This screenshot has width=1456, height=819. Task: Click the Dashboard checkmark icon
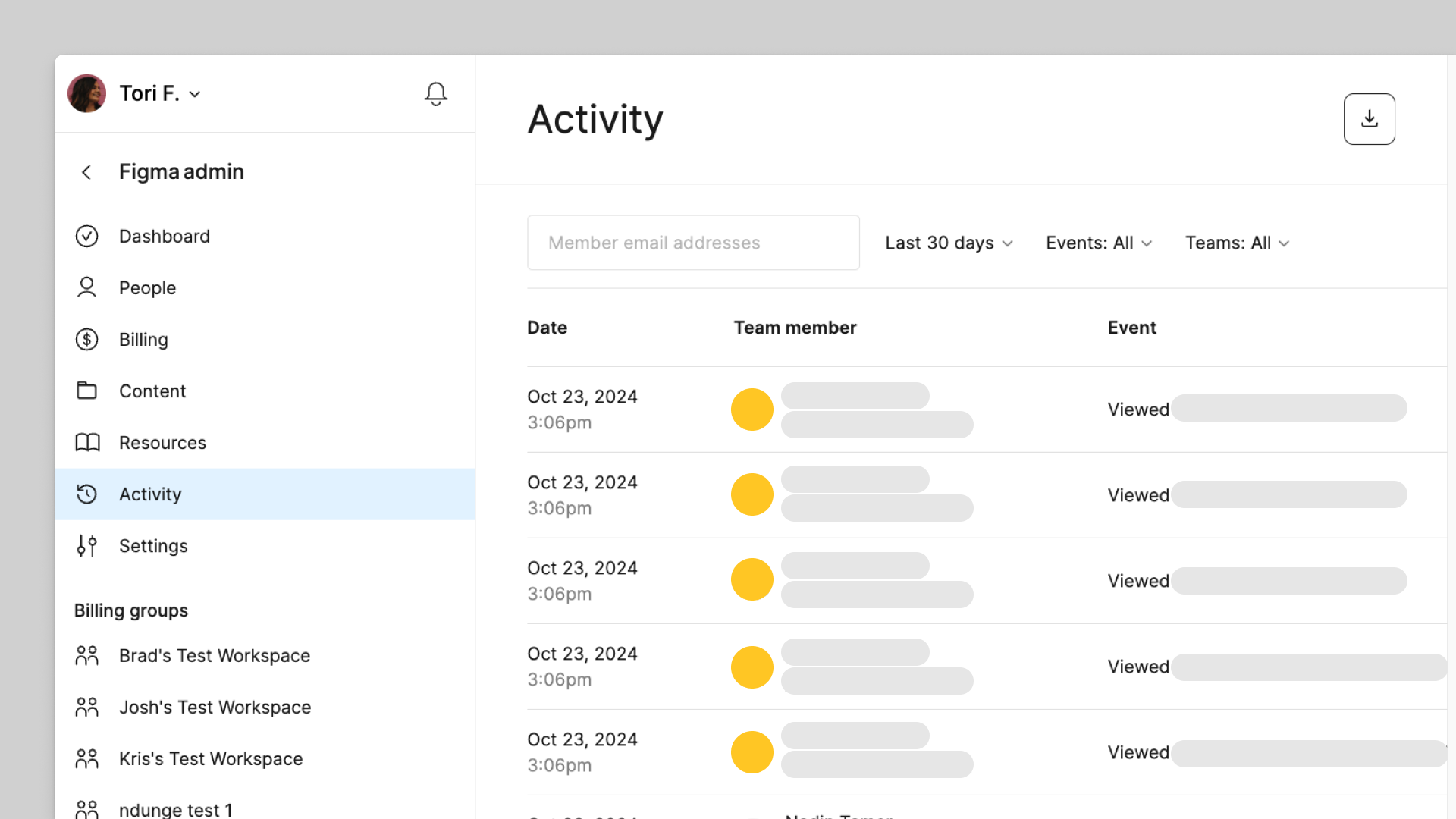pyautogui.click(x=87, y=237)
